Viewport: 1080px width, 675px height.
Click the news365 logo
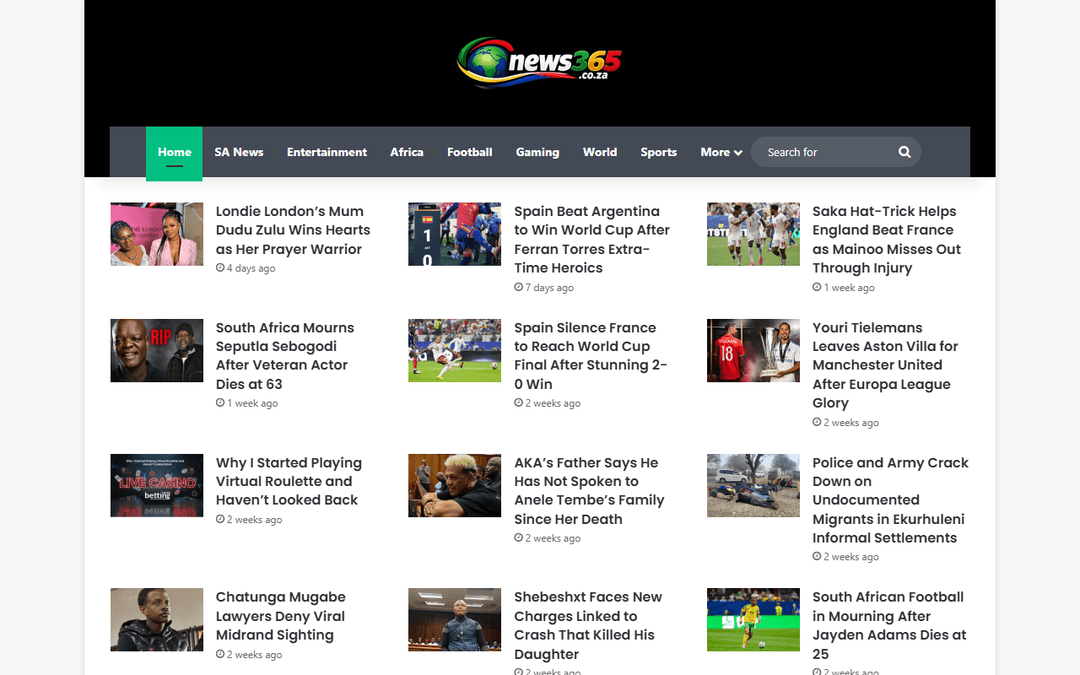[x=539, y=62]
